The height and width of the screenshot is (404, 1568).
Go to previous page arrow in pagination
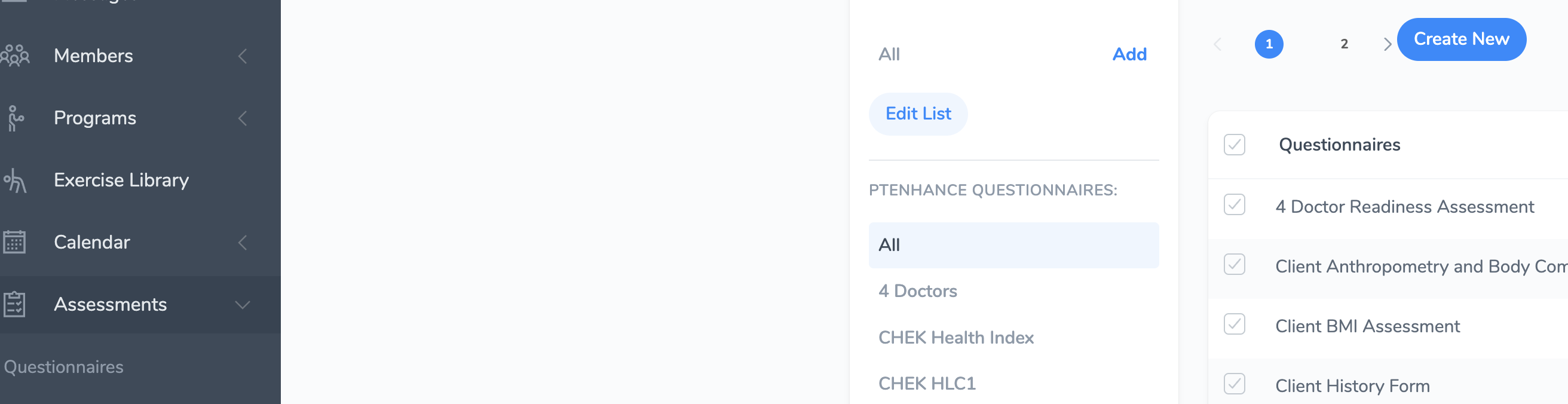tap(1217, 44)
